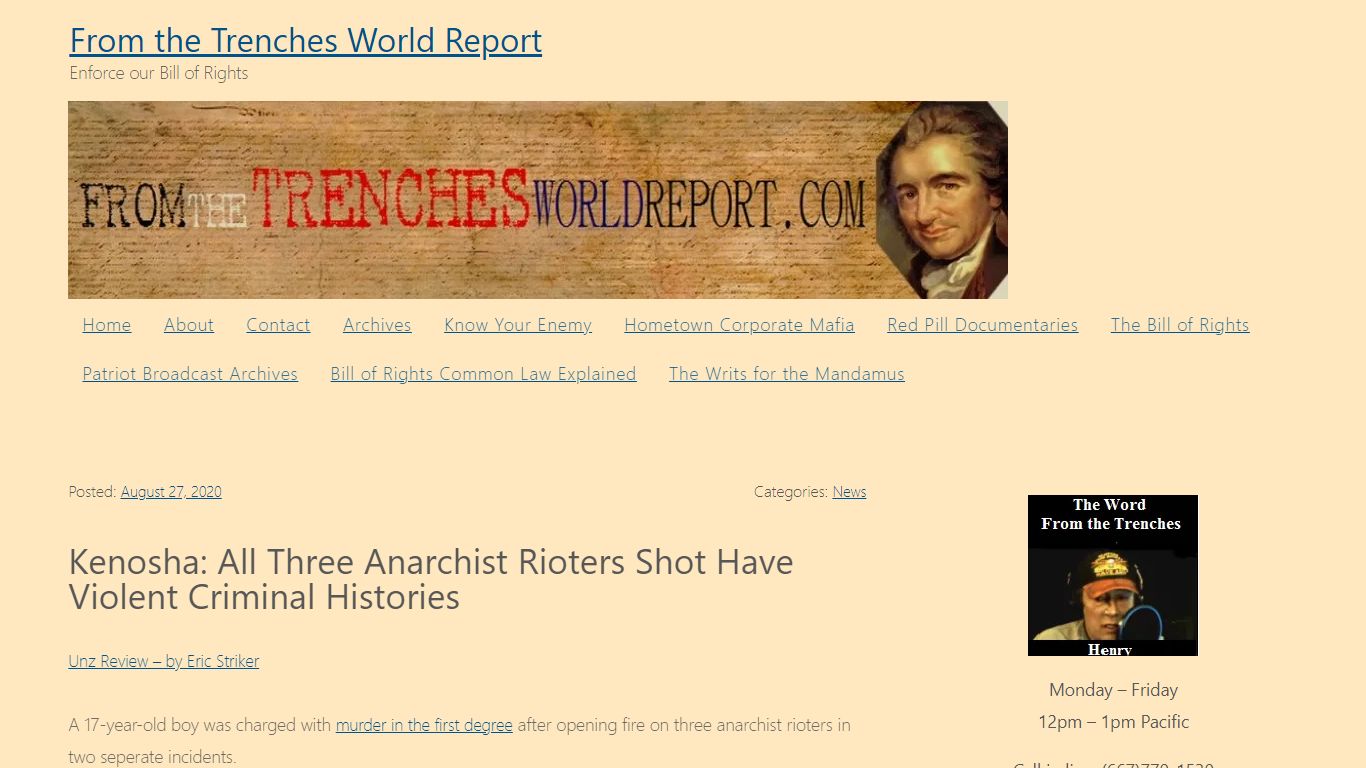The height and width of the screenshot is (768, 1366).
Task: Click the 'Categories:' label
Action: click(791, 492)
